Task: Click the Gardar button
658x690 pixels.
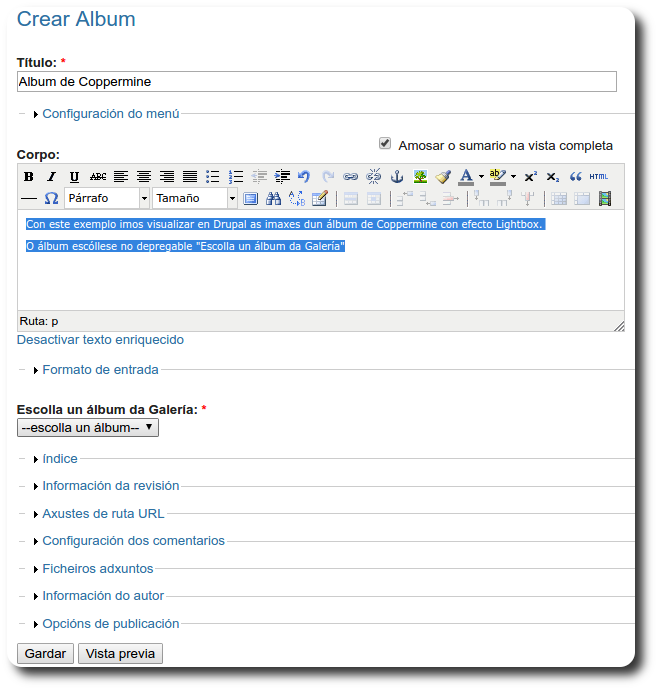Action: 45,654
